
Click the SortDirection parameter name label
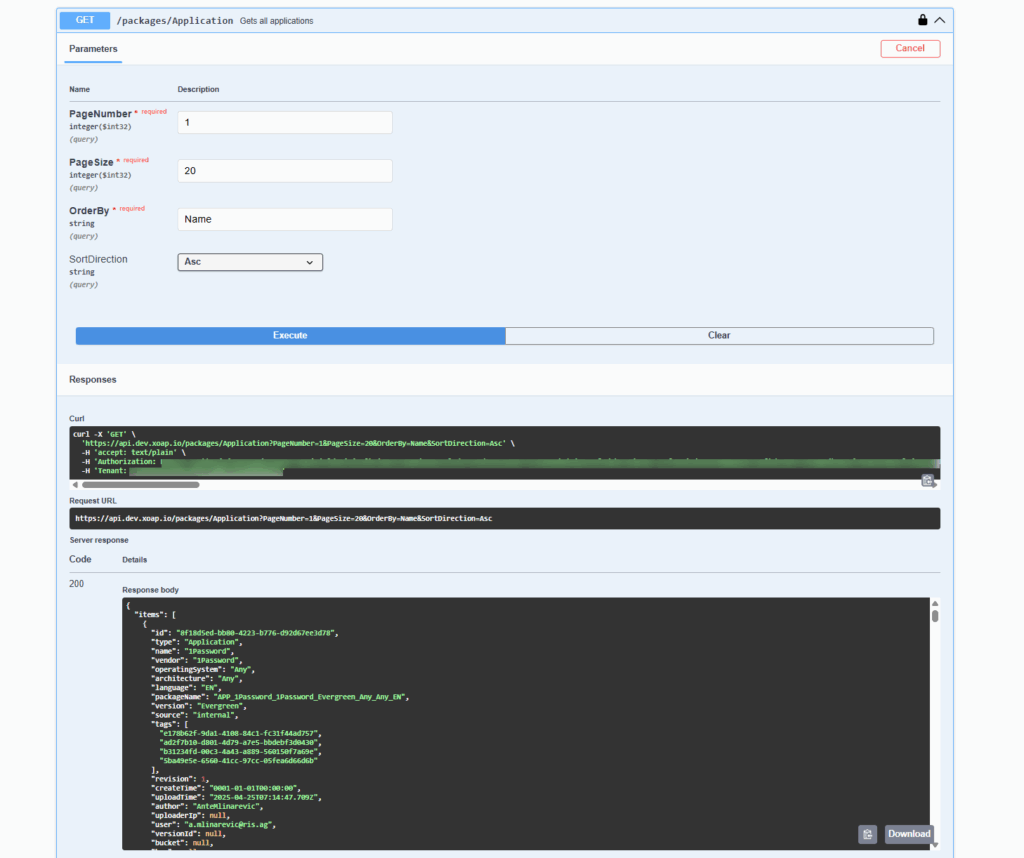click(99, 259)
